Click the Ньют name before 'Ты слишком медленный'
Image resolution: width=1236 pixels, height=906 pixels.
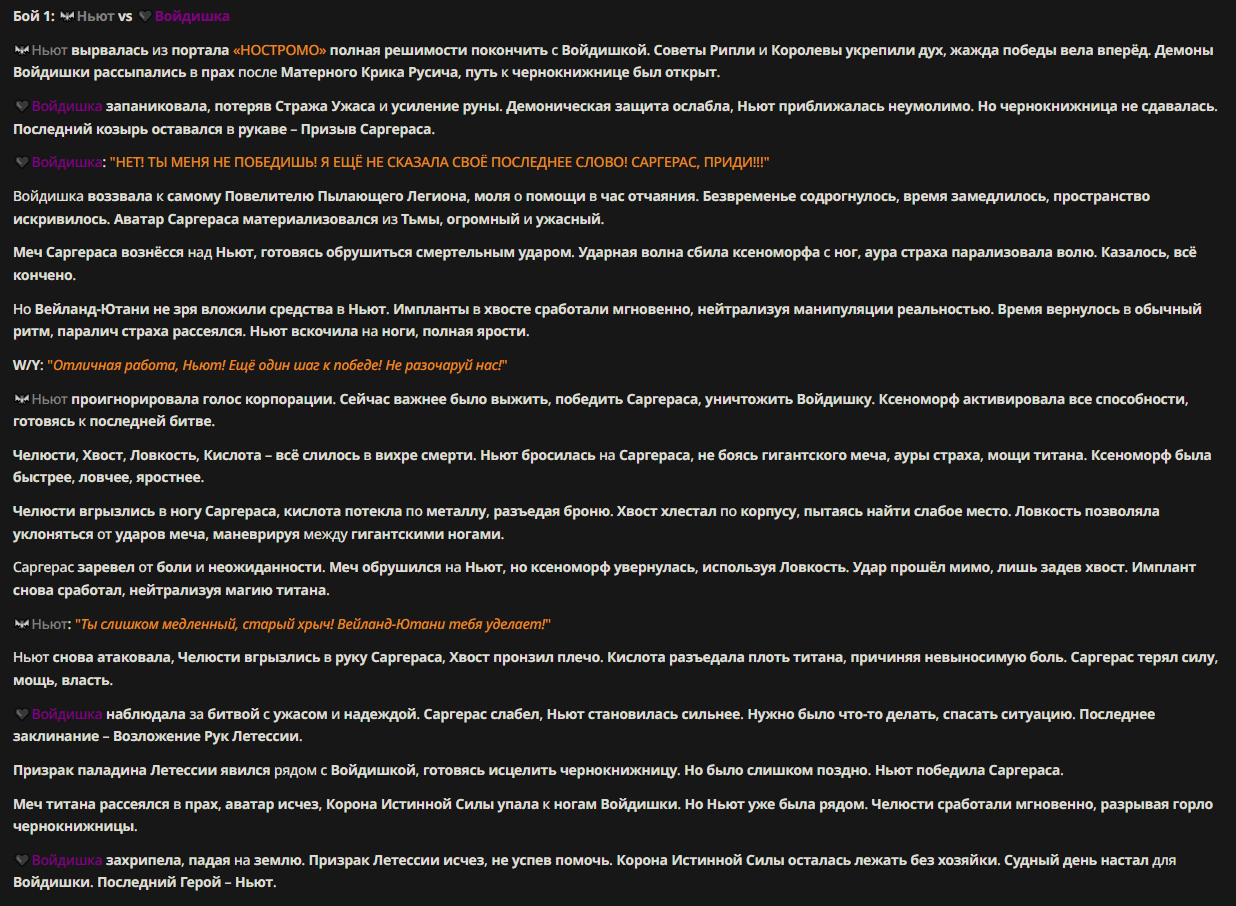coord(50,624)
